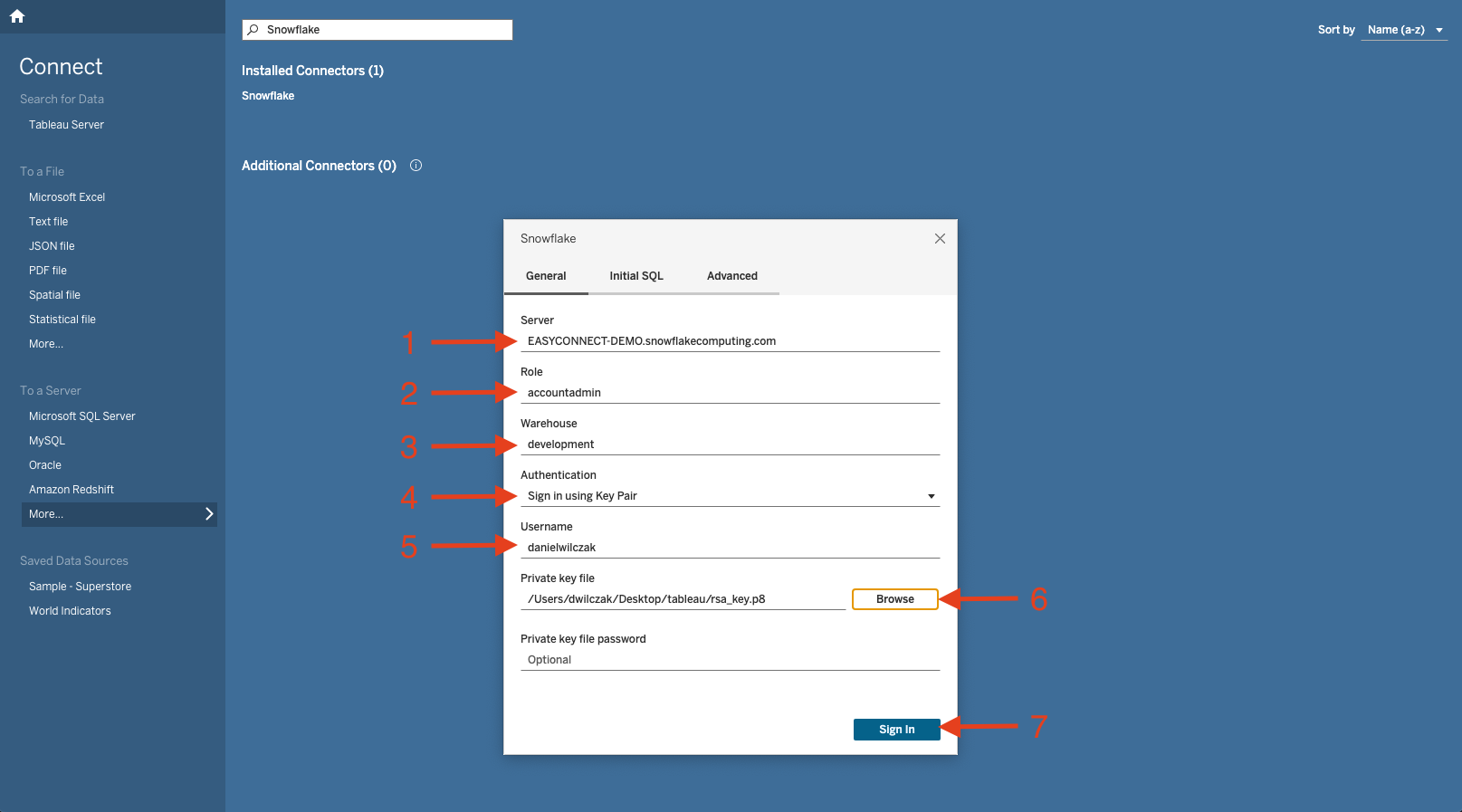Viewport: 1462px width, 812px height.
Task: Click the Server input field
Action: [731, 341]
